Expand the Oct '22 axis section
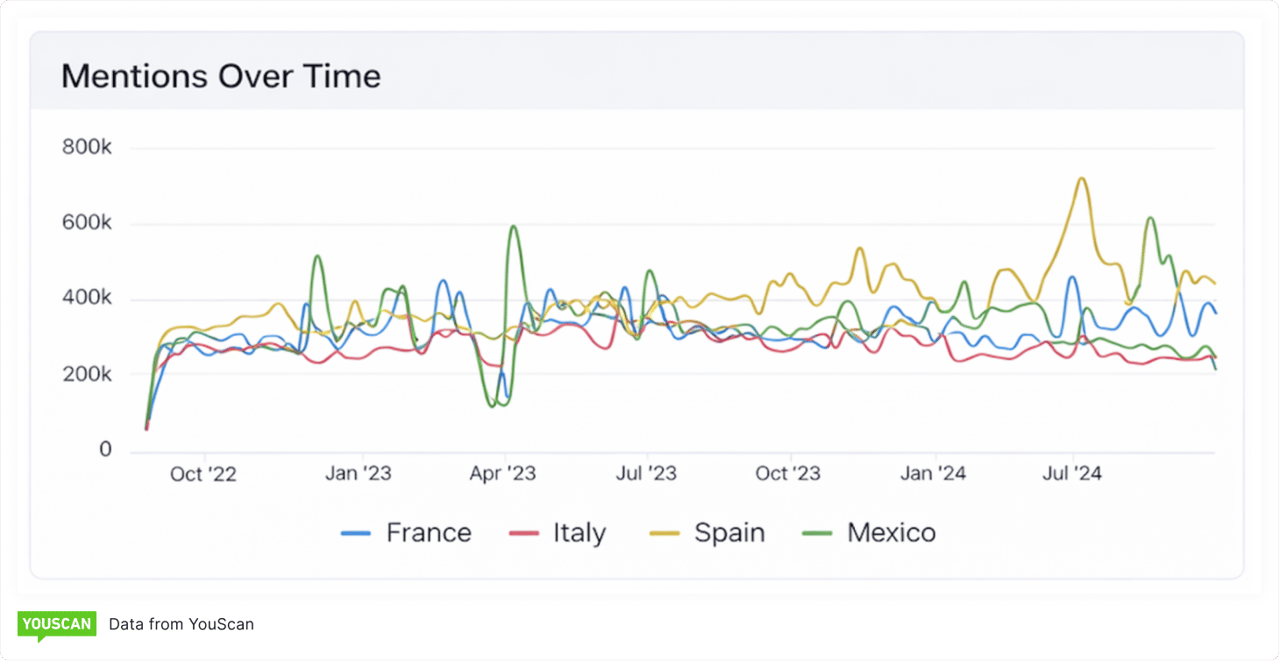 coord(203,473)
